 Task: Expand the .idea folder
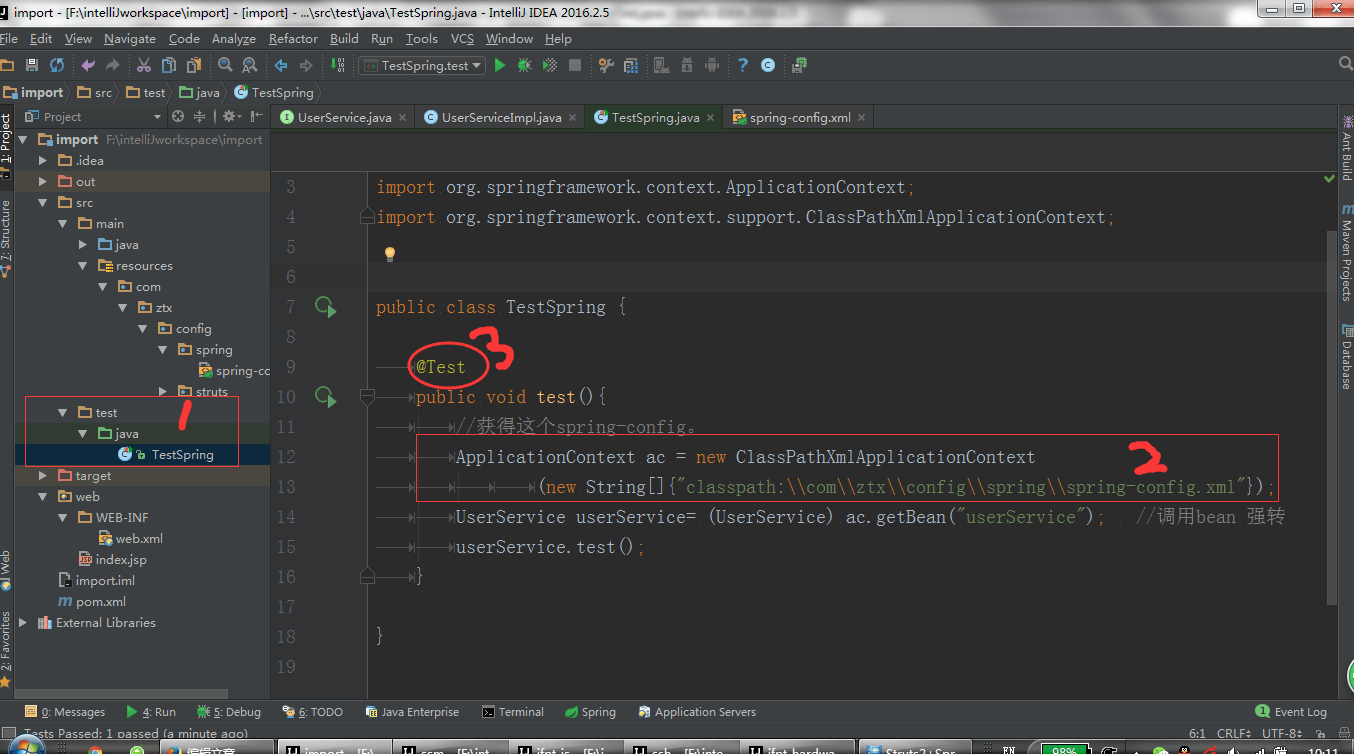pyautogui.click(x=42, y=160)
